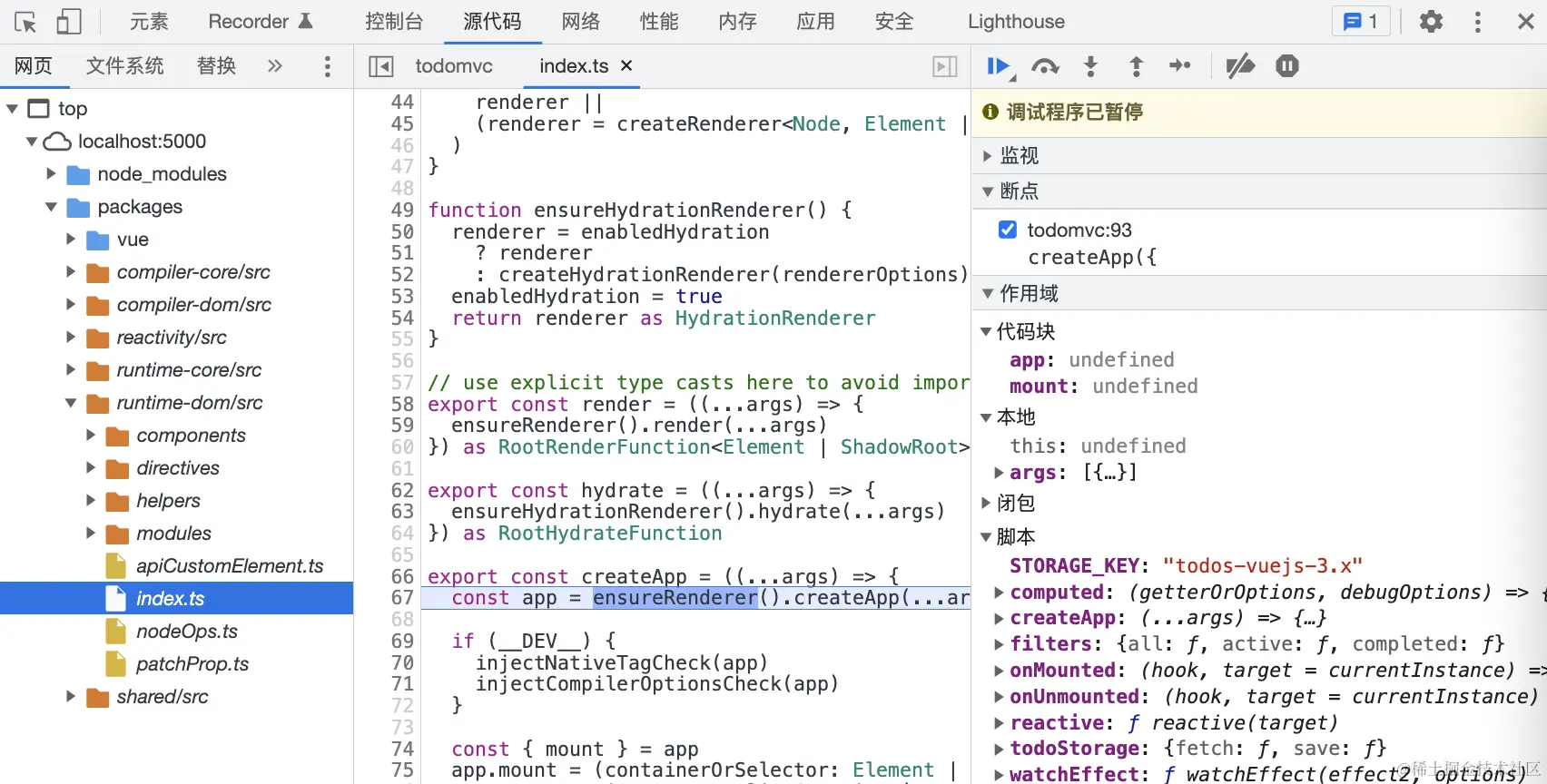1547x784 pixels.
Task: Expand the node_modules folder
Action: [x=52, y=174]
